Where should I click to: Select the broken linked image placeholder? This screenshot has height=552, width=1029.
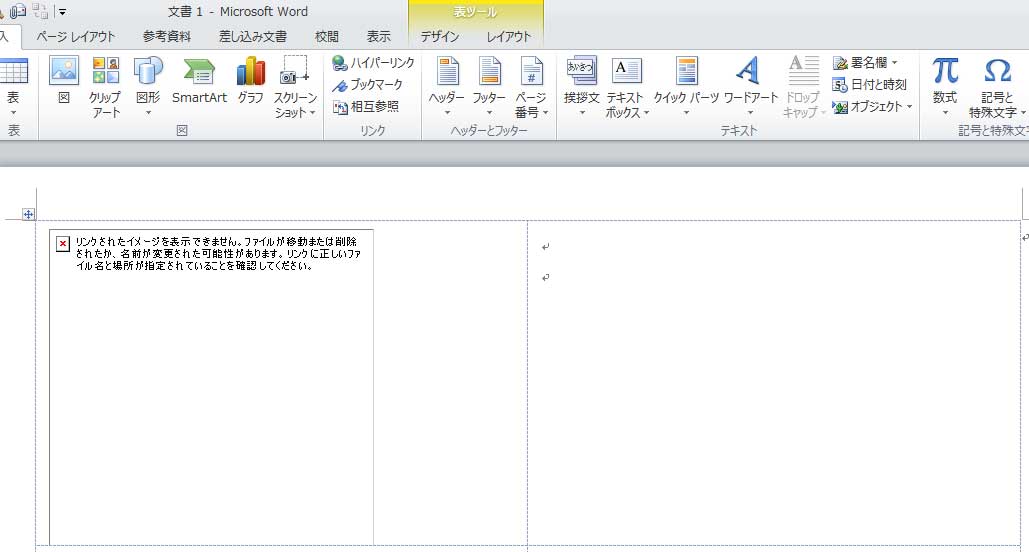(x=211, y=386)
